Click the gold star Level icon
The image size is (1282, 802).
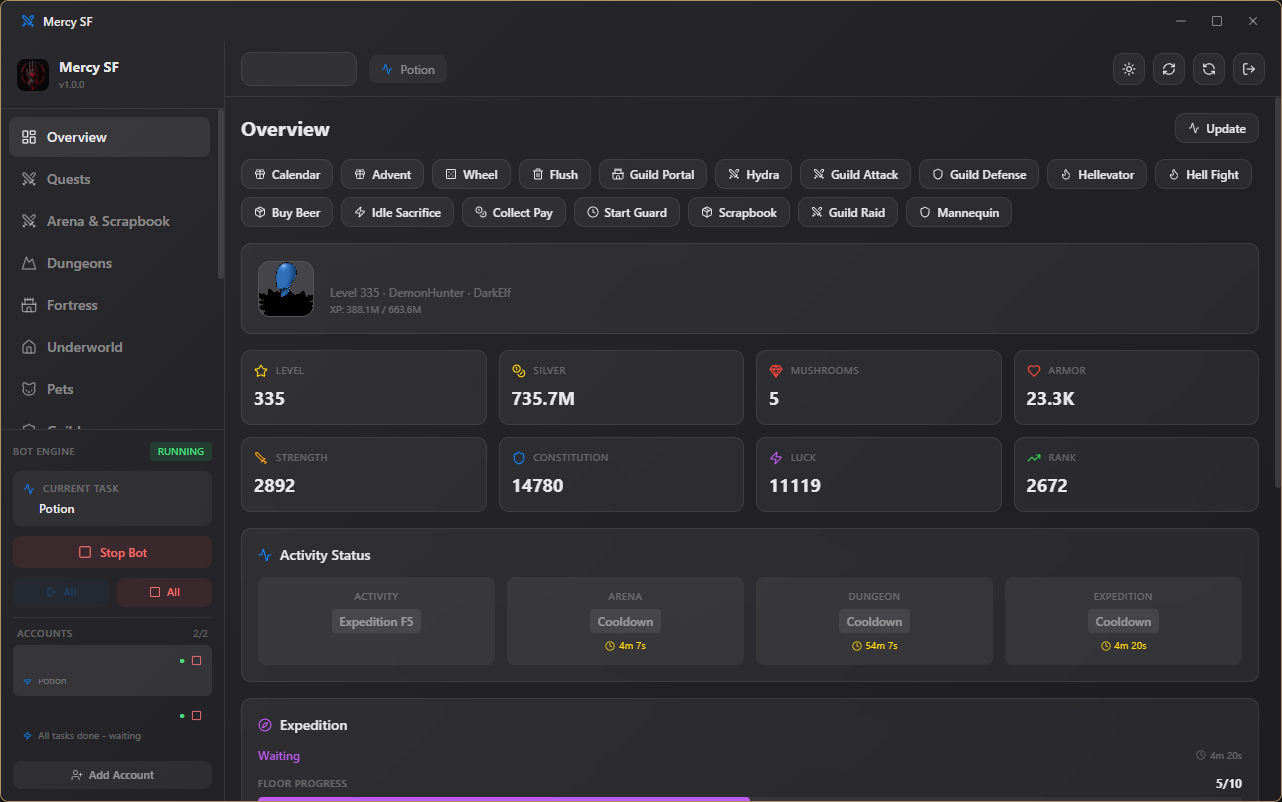(x=262, y=370)
